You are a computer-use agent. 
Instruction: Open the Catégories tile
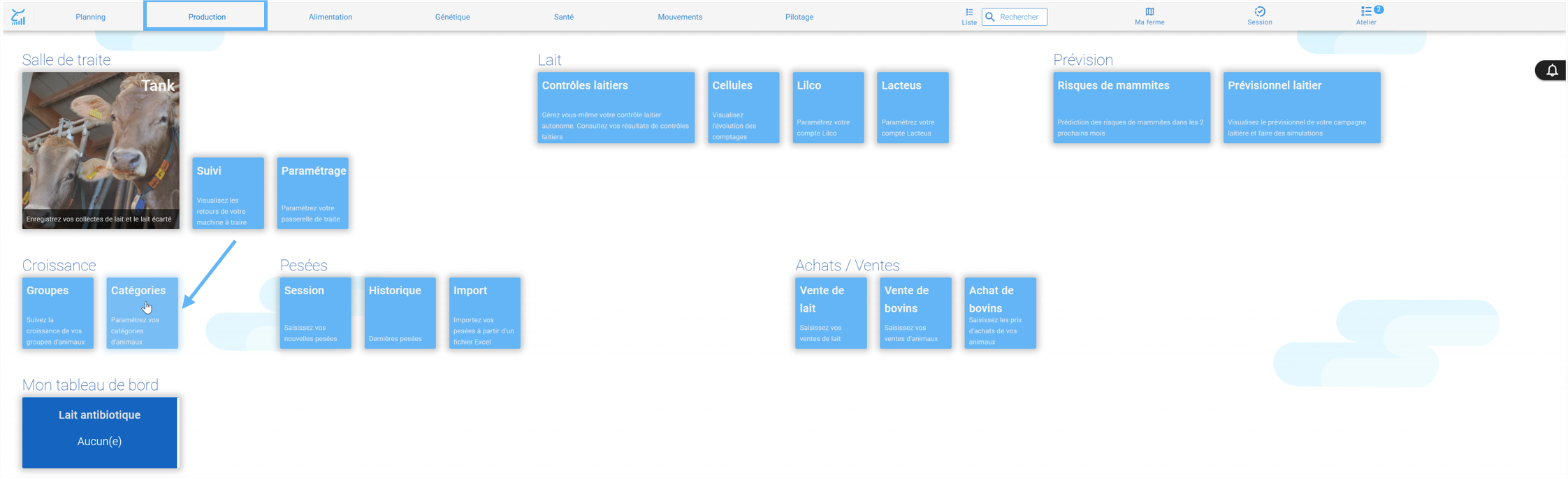143,313
